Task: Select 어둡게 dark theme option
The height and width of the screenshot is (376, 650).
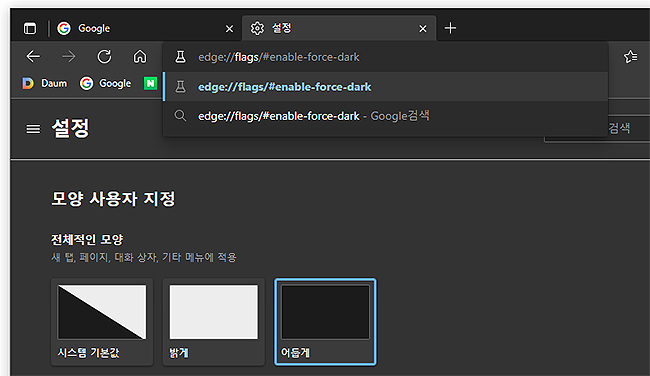Action: [325, 322]
